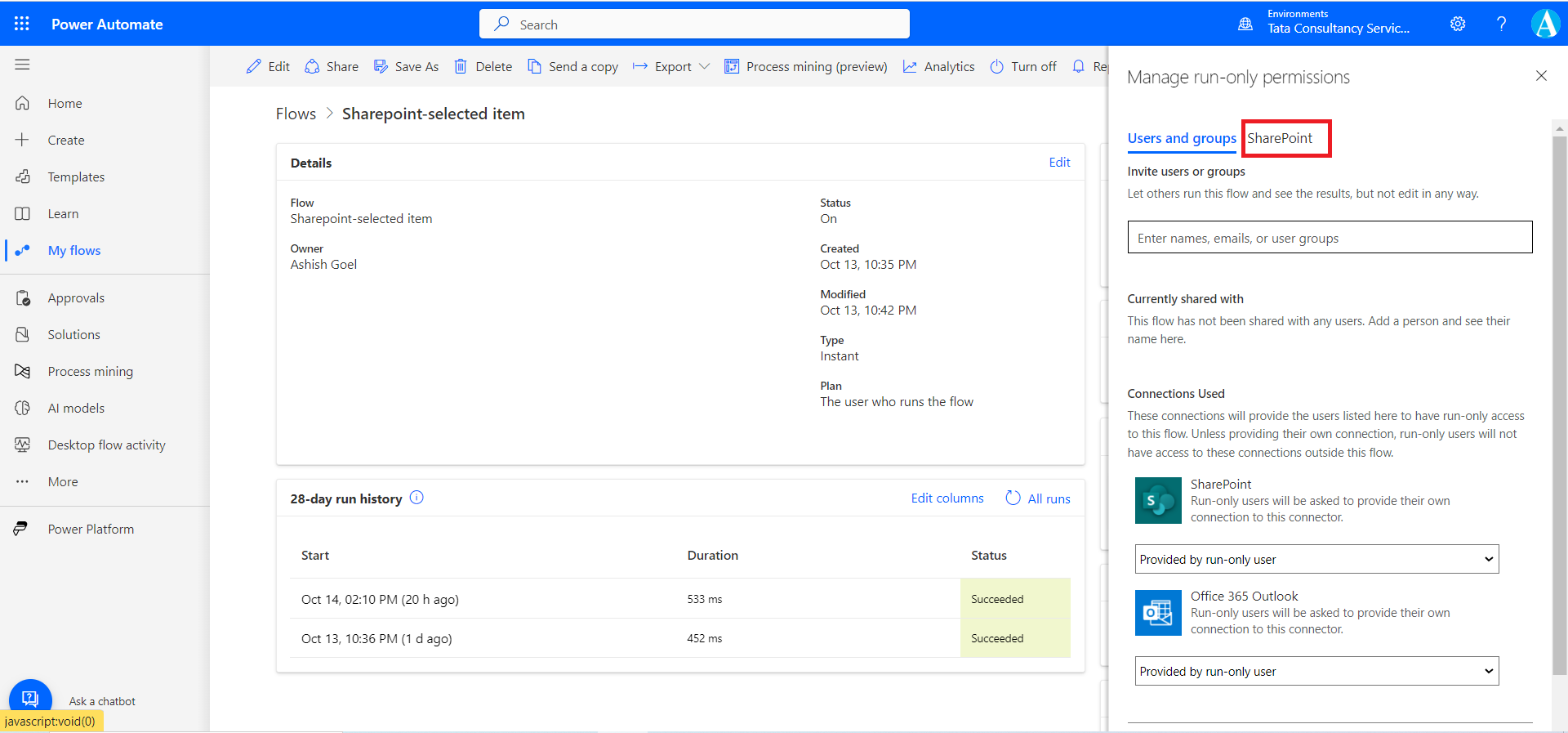1568x733 pixels.
Task: Open SharePoint connection provider dropdown
Action: click(1316, 559)
